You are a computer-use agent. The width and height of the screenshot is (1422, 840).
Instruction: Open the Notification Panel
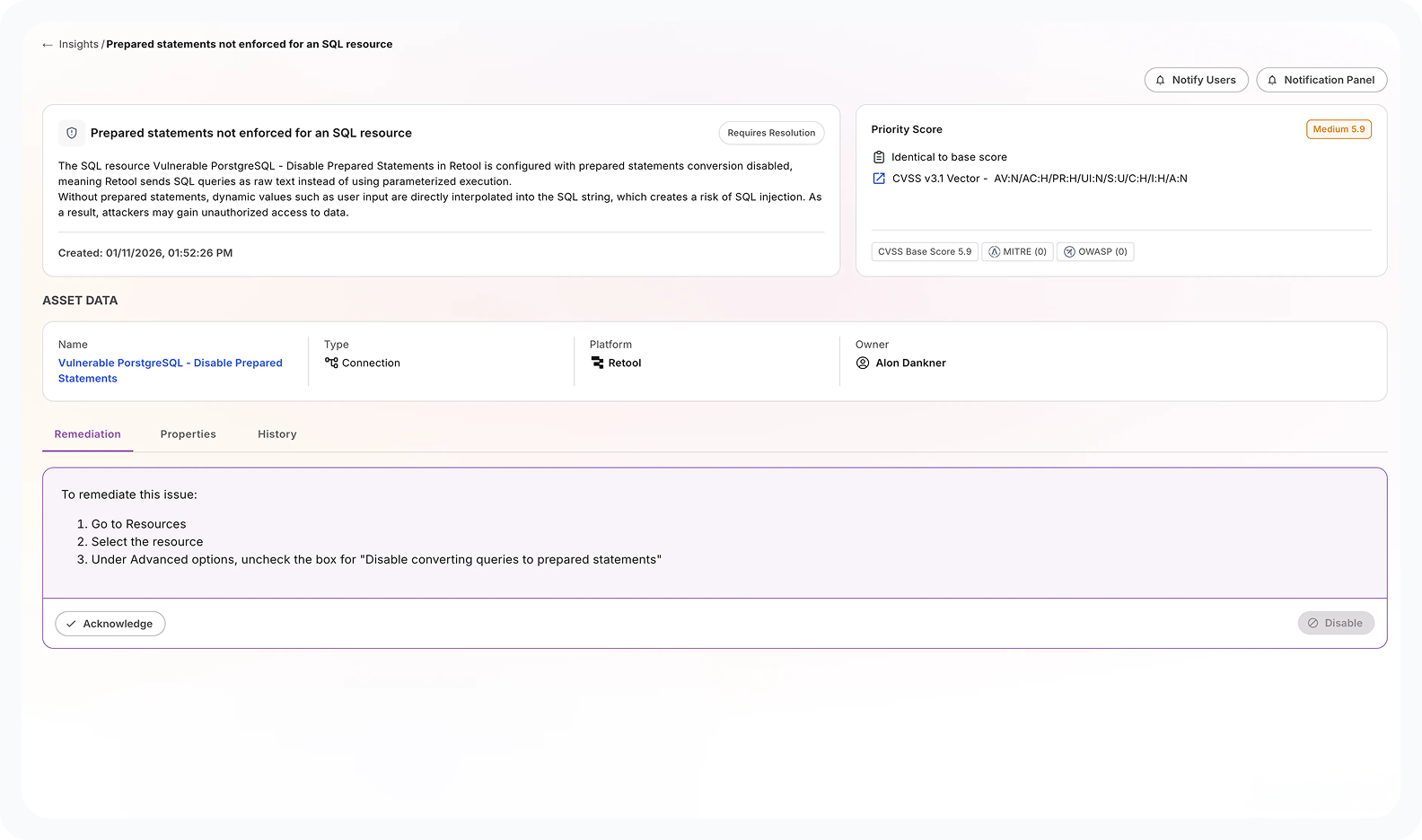[1321, 80]
